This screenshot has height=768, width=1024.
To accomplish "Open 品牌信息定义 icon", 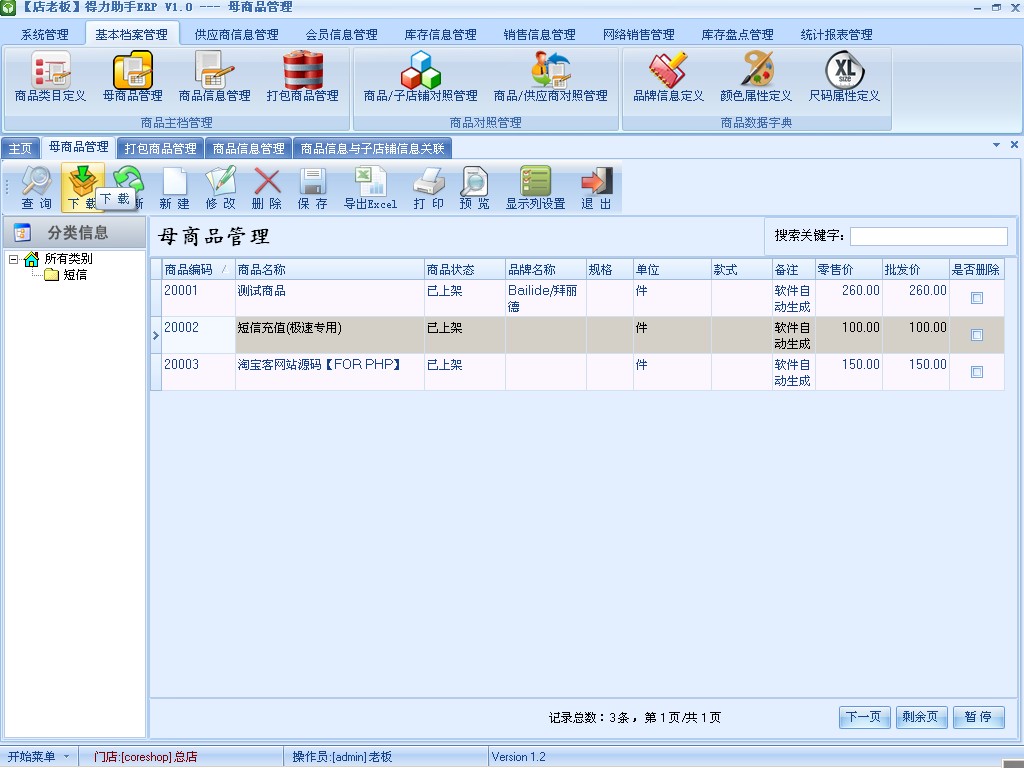I will point(668,77).
